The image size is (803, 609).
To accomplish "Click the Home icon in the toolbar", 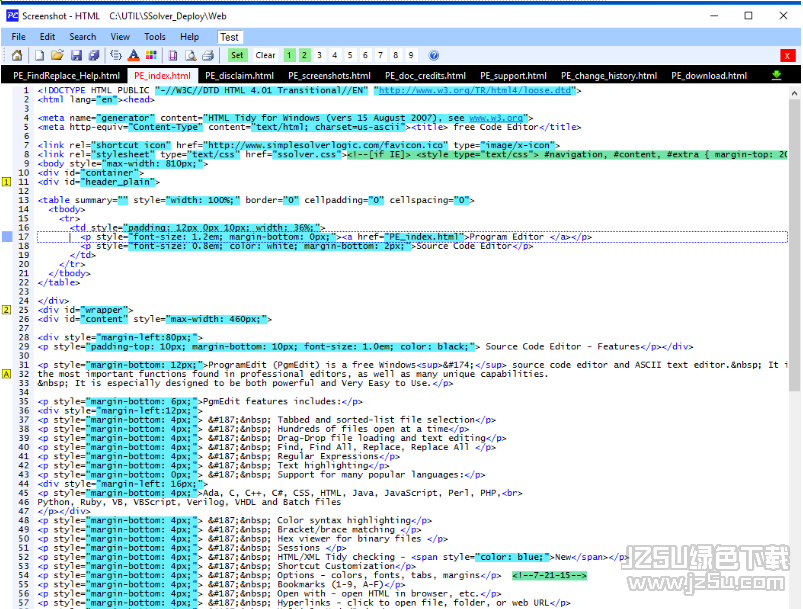I will (x=17, y=55).
